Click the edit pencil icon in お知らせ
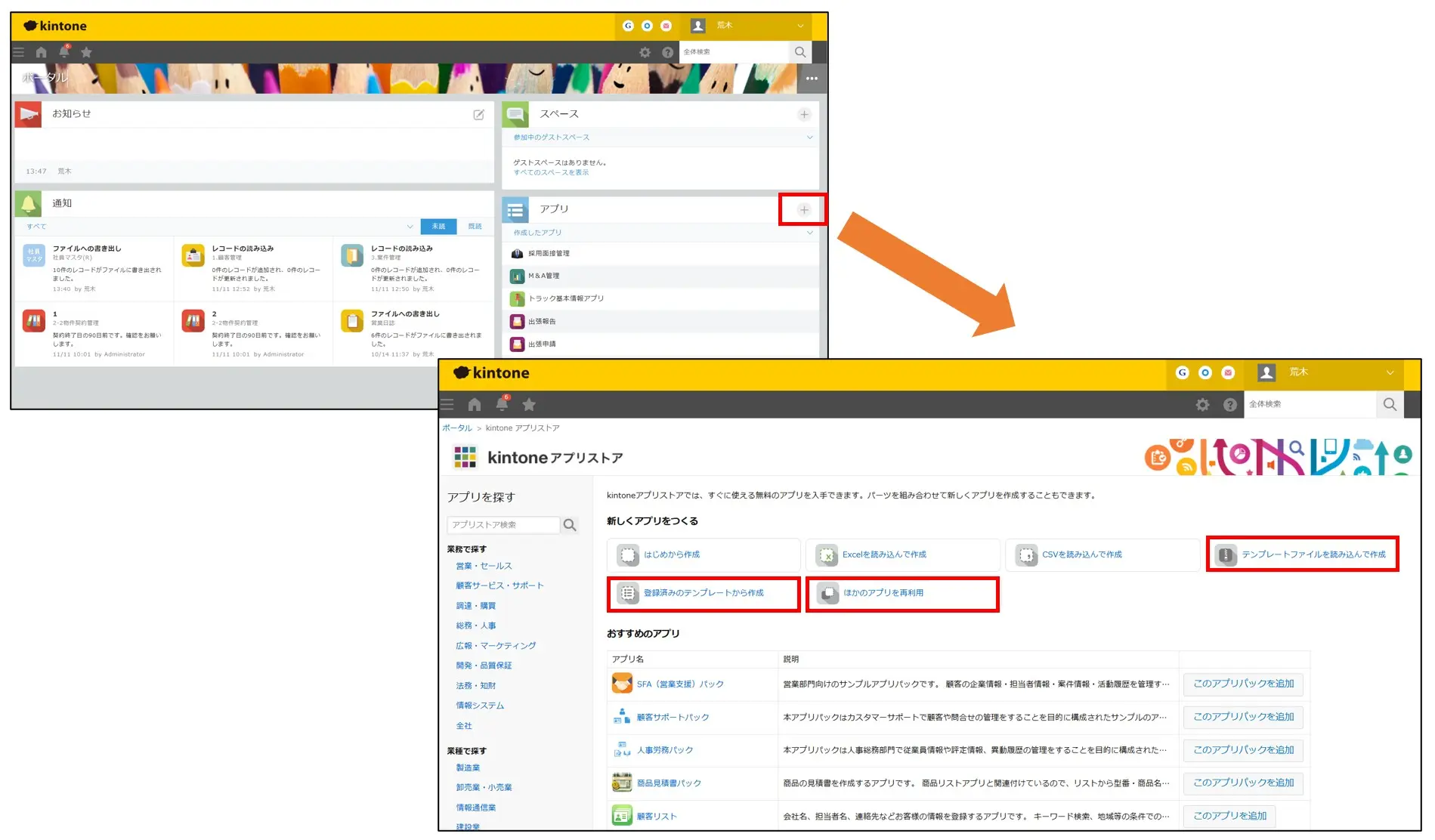The height and width of the screenshot is (840, 1435). pyautogui.click(x=478, y=114)
